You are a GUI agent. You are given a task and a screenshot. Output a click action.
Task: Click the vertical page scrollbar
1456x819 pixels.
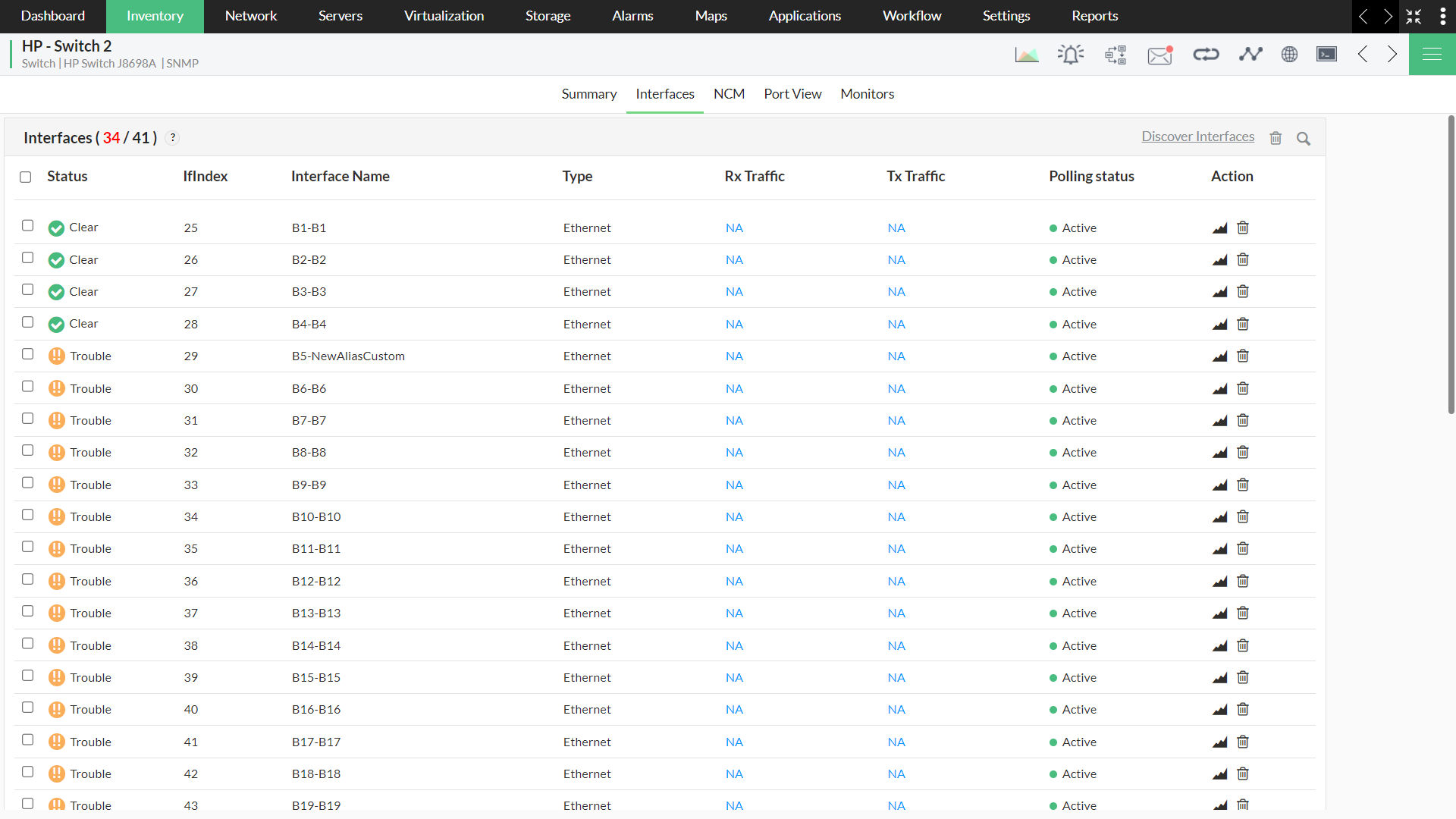coord(1451,265)
